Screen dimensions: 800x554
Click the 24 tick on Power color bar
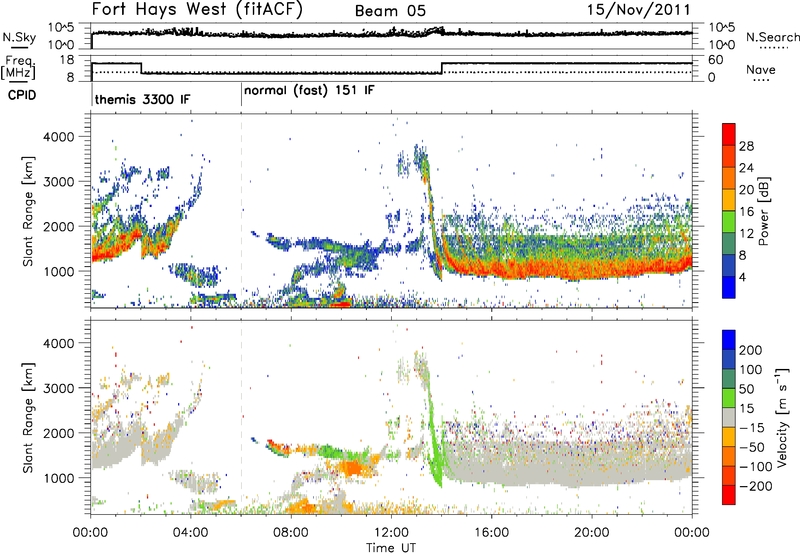click(746, 168)
